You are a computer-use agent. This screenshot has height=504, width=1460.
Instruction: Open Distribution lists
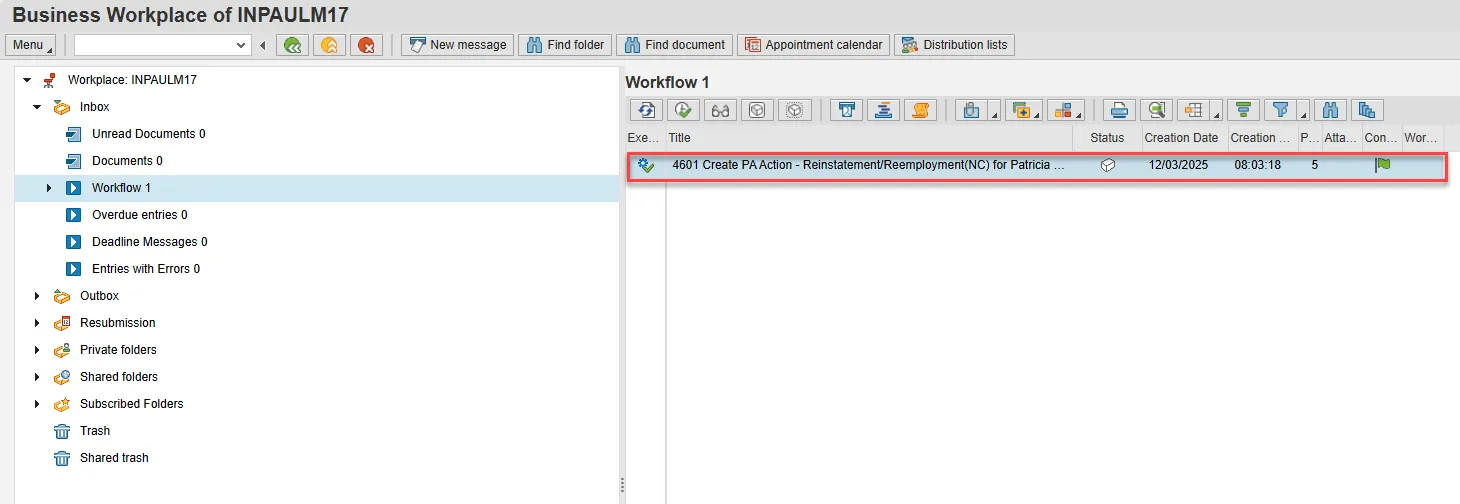(955, 45)
